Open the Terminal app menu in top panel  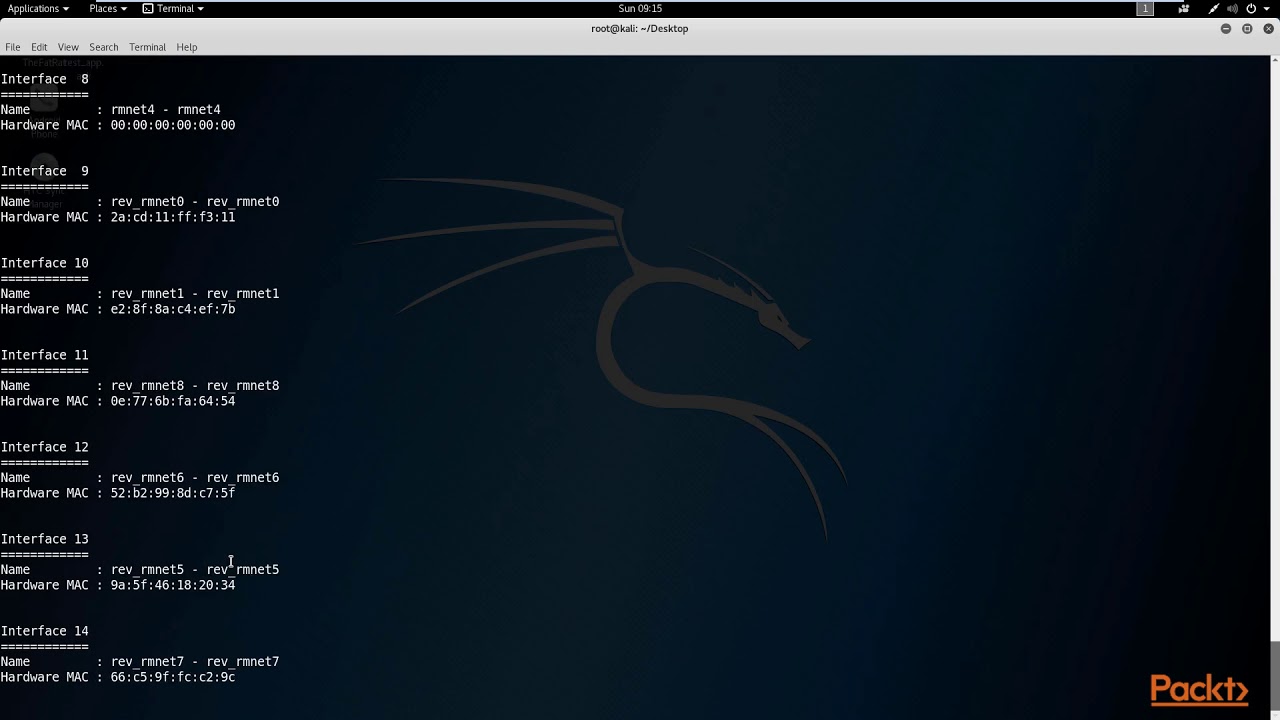[173, 8]
